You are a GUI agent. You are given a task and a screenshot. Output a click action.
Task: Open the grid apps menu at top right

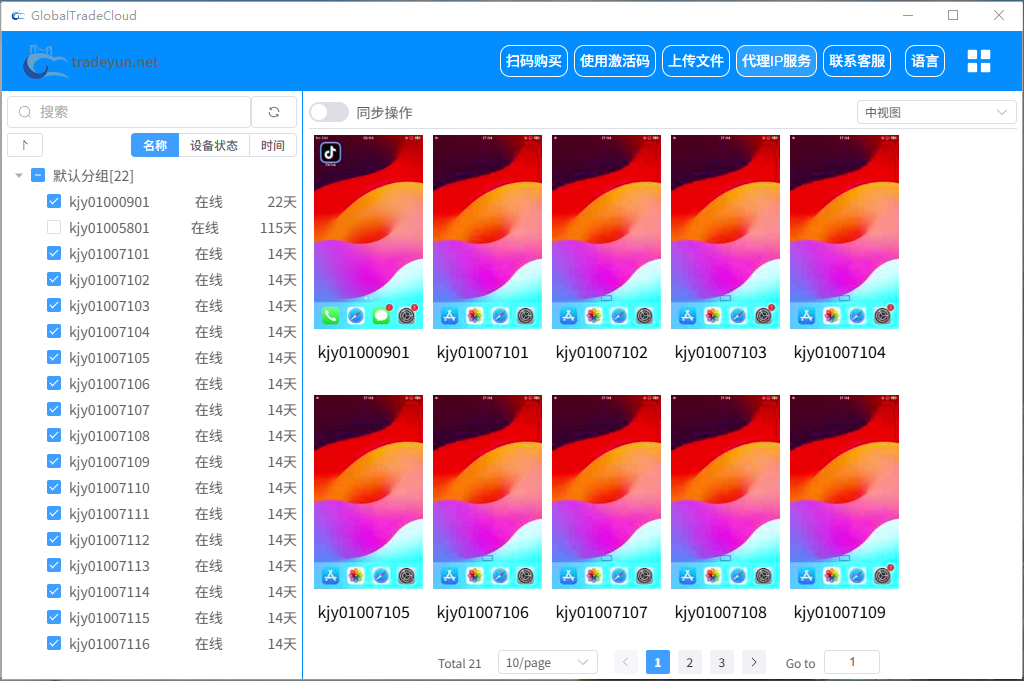pyautogui.click(x=978, y=60)
